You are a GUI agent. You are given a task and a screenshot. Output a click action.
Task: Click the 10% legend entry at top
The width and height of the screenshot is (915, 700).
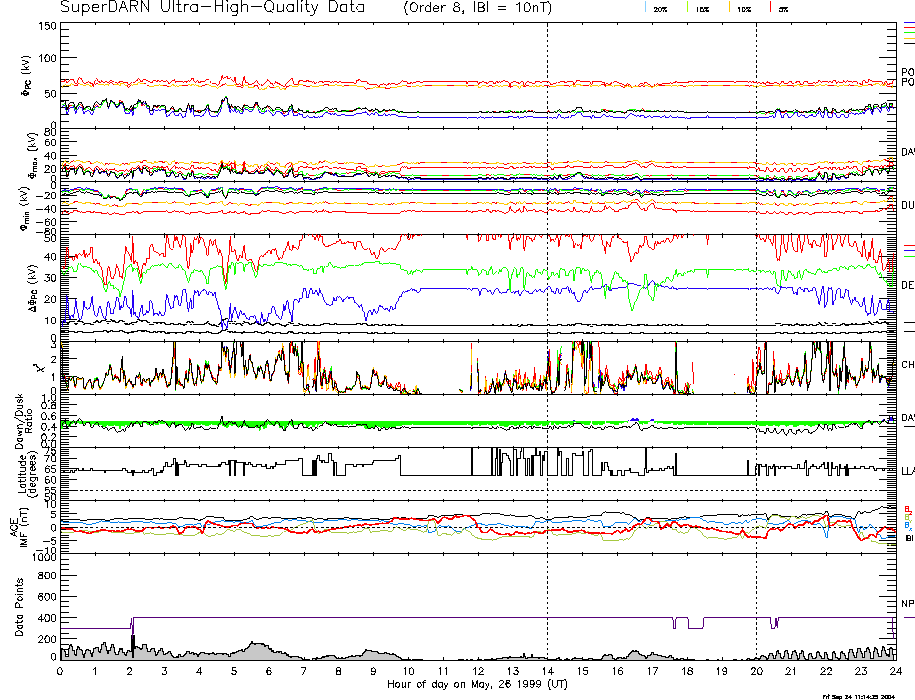point(743,9)
